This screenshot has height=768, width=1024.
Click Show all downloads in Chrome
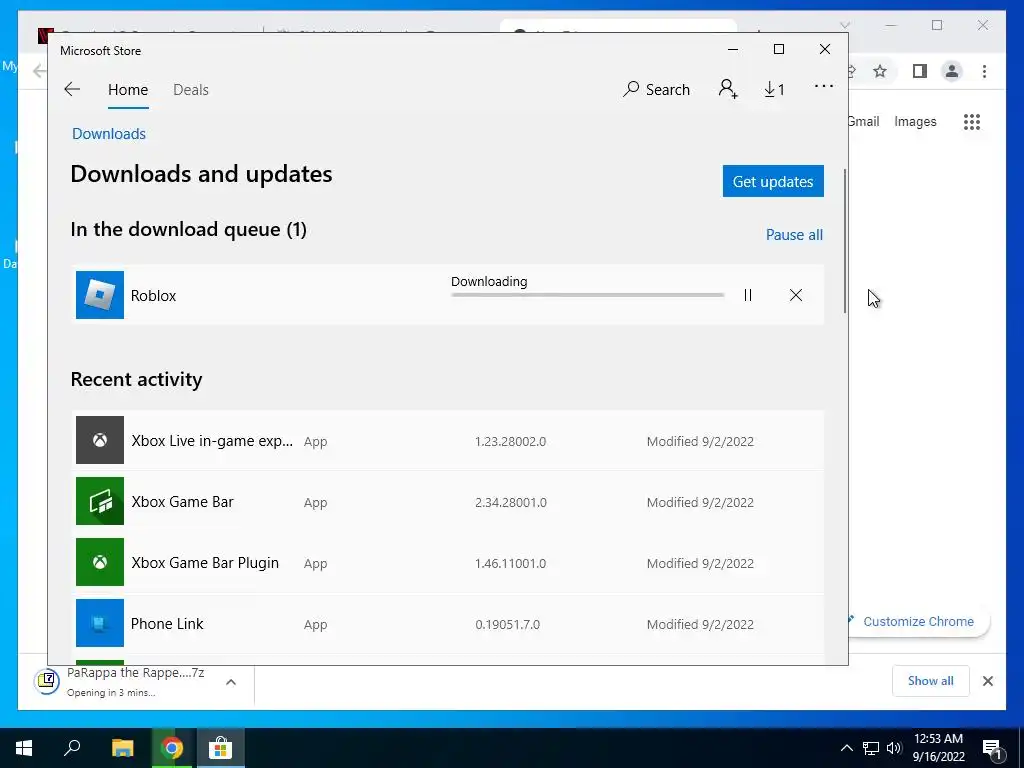(931, 681)
